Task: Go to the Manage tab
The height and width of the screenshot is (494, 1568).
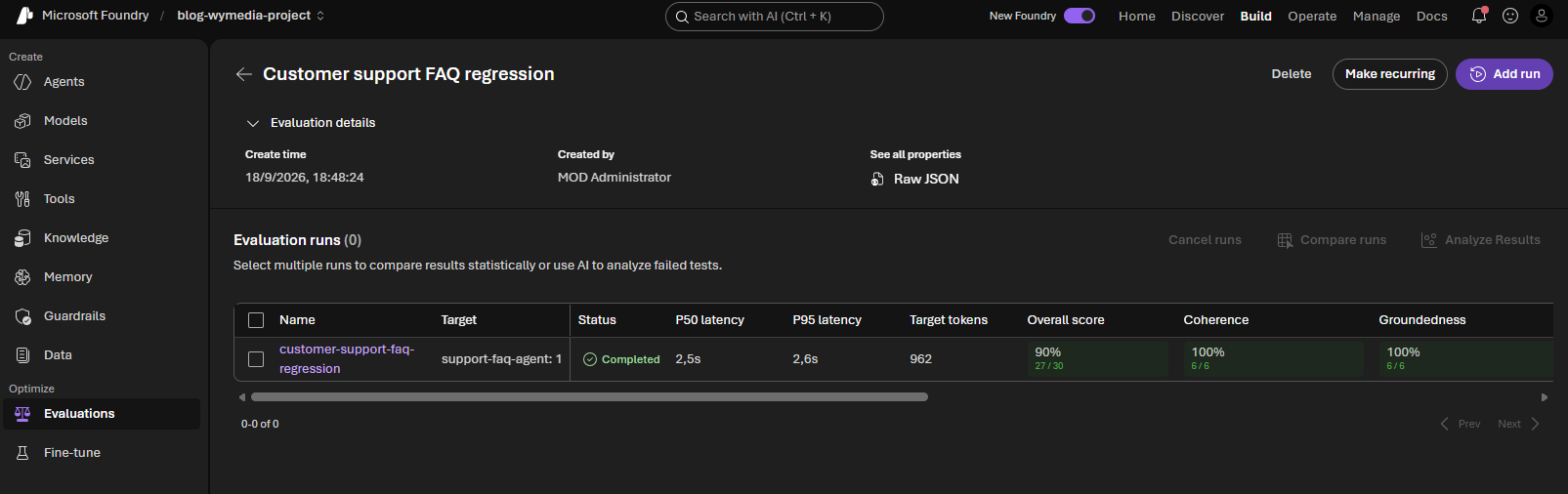Action: click(1377, 16)
